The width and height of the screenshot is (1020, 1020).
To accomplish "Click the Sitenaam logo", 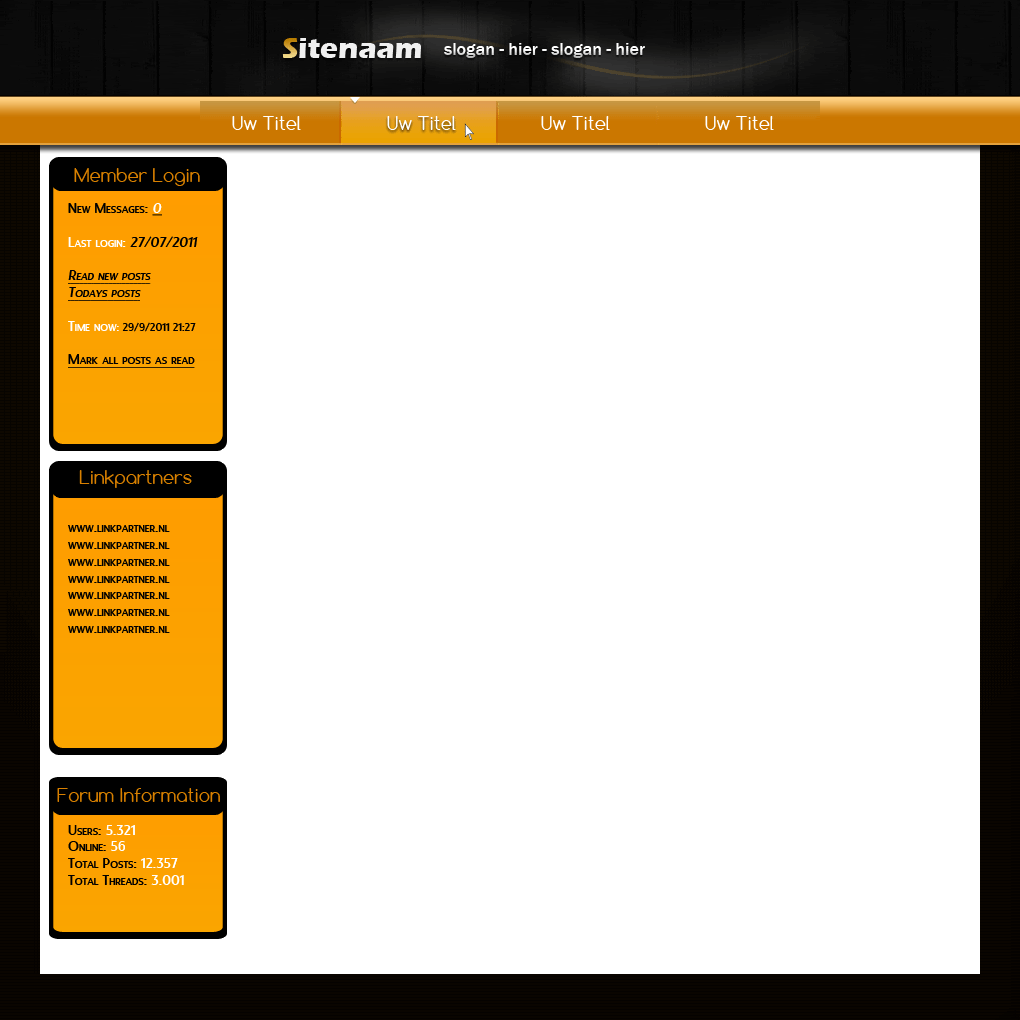I will (x=352, y=49).
